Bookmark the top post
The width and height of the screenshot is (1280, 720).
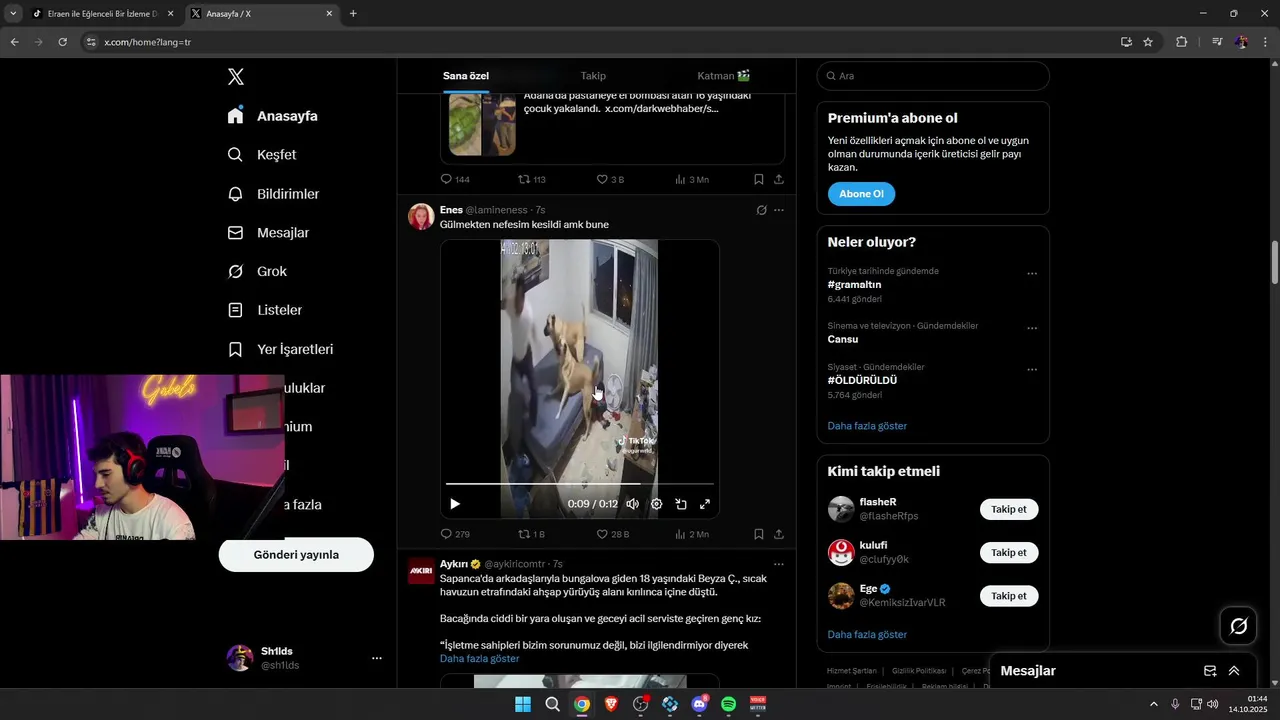coord(759,180)
